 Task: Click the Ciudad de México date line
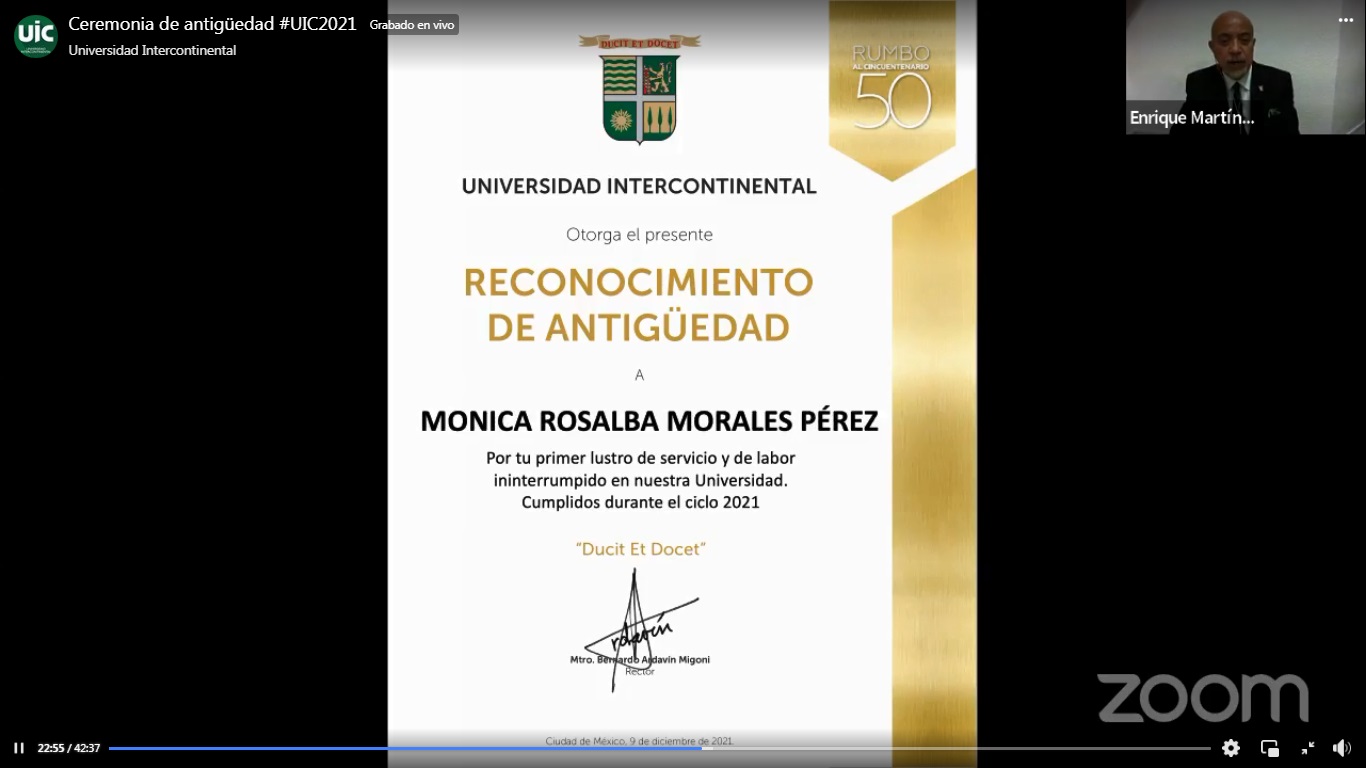[639, 741]
